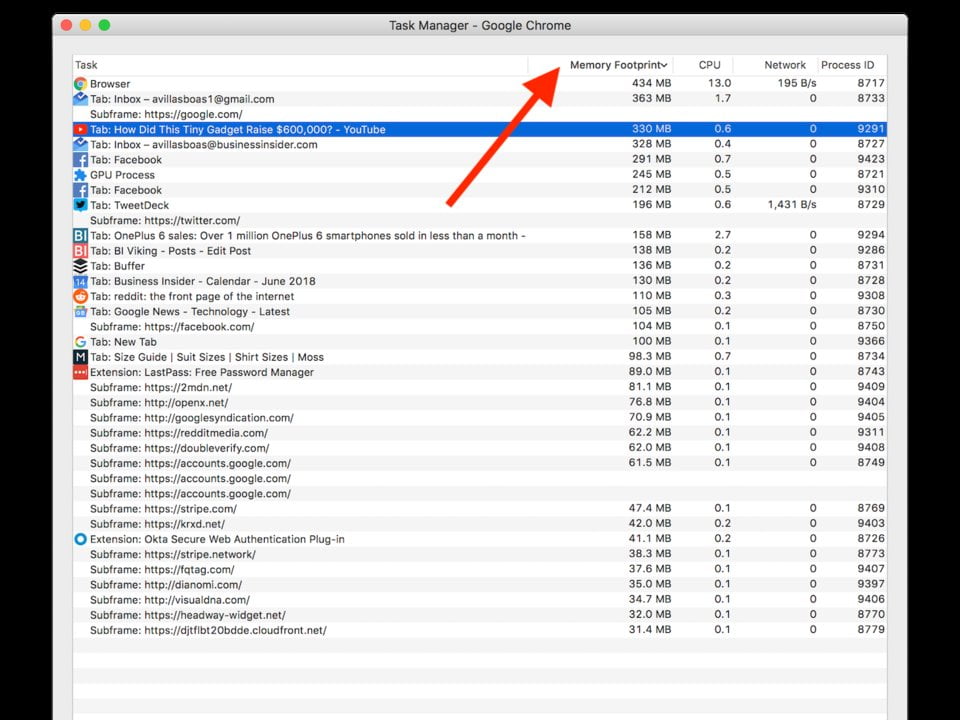Viewport: 960px width, 720px height.
Task: Select the Subframe: https://twitter.com/ row
Action: click(479, 220)
